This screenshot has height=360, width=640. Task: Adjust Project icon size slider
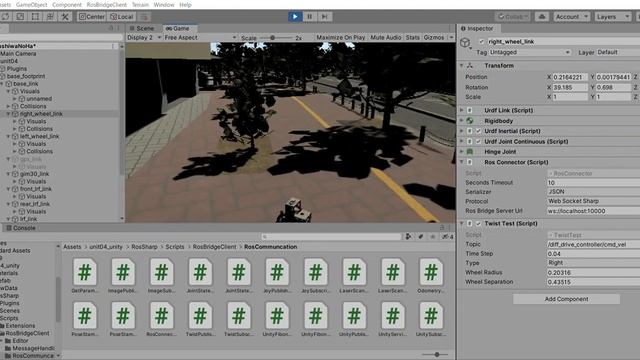coord(436,355)
